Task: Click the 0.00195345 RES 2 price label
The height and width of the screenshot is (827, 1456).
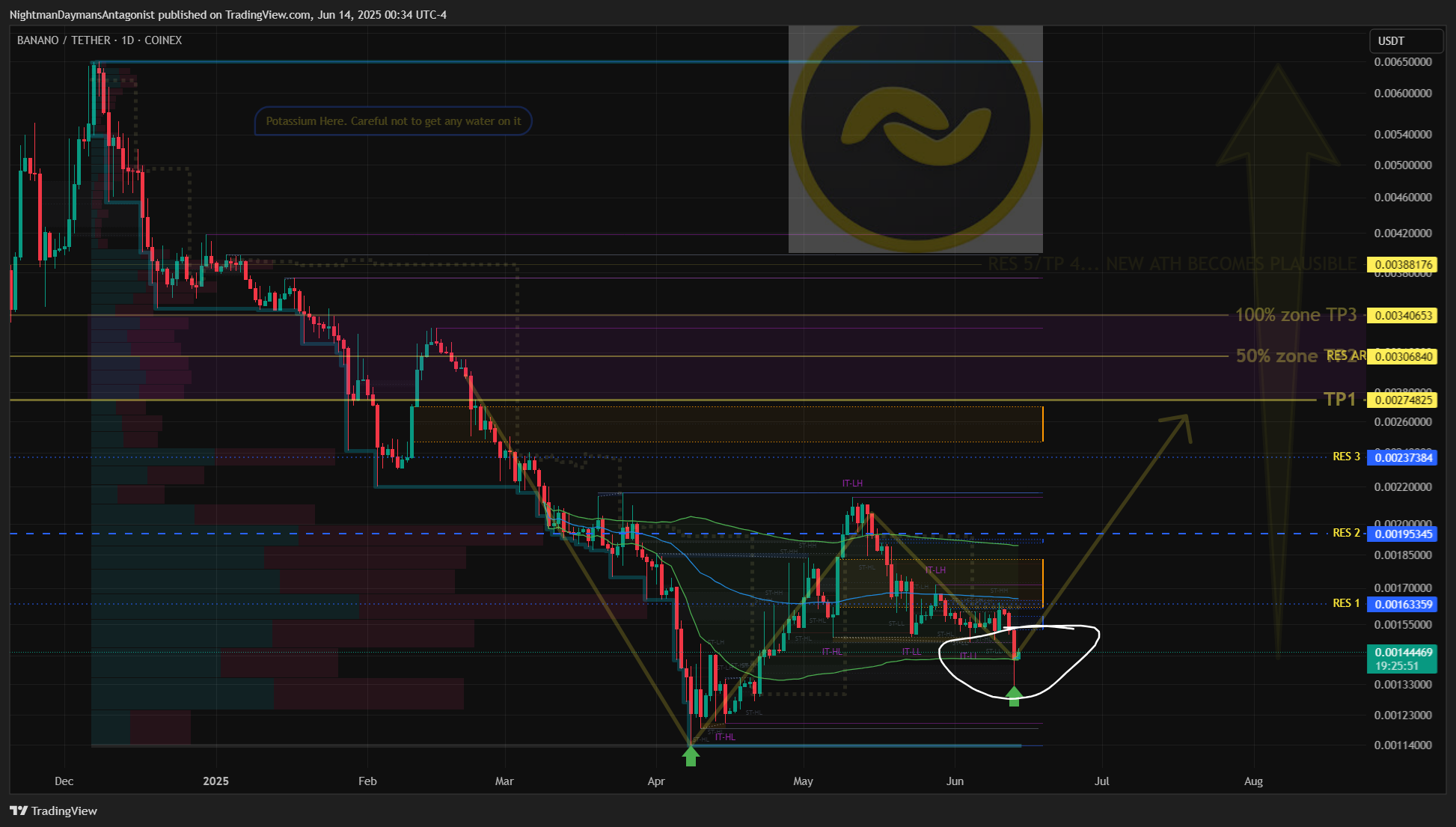Action: click(x=1404, y=534)
